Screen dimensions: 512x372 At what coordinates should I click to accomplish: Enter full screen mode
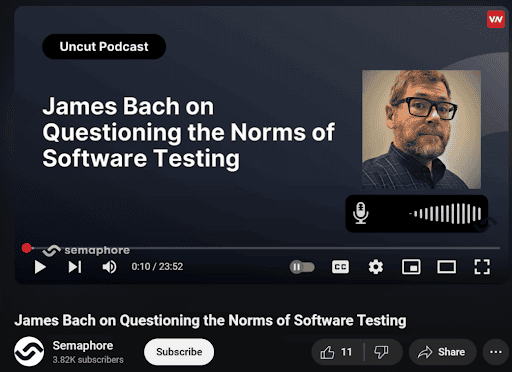tap(482, 267)
